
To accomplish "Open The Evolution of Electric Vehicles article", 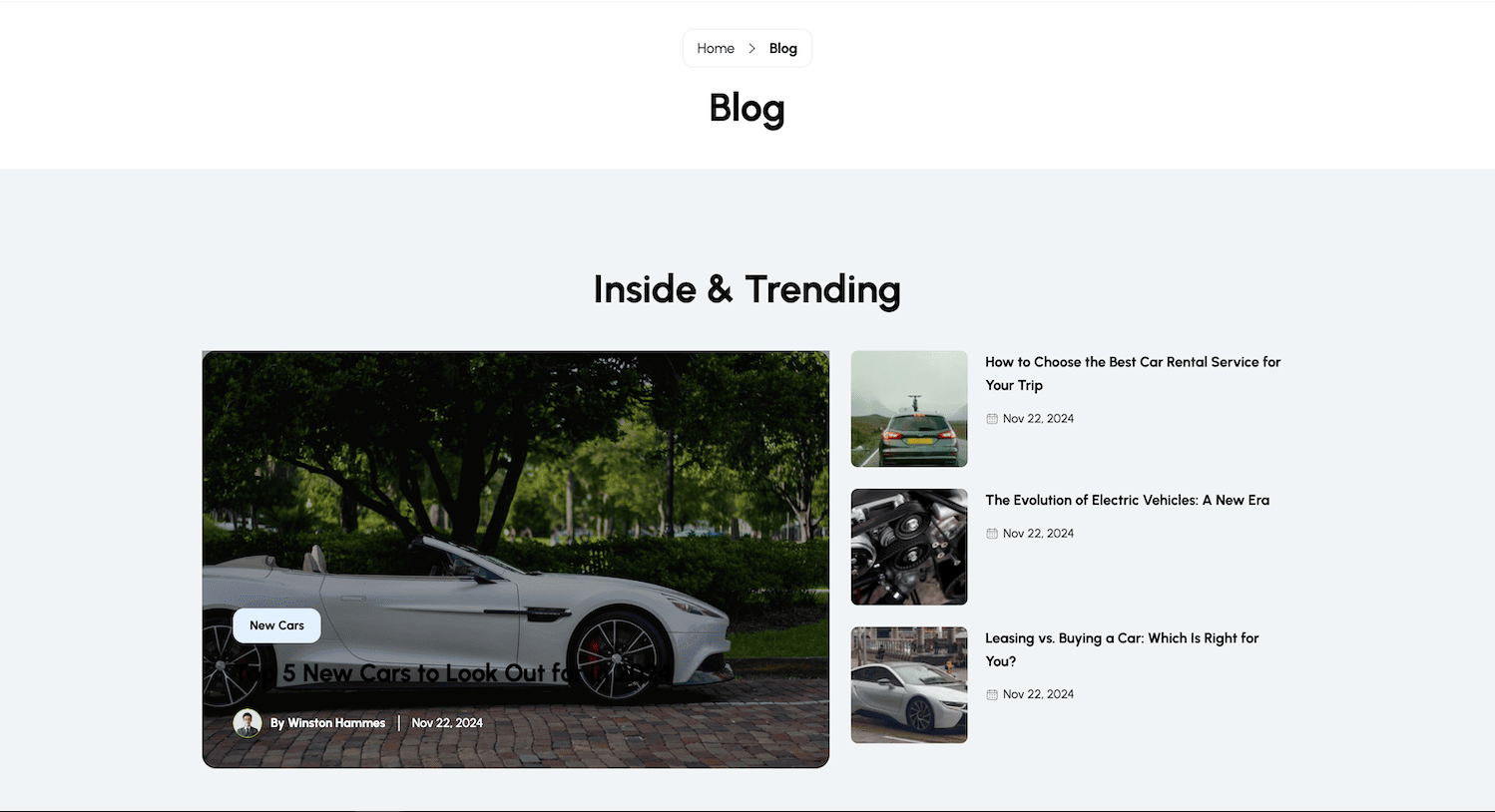I will coord(1127,500).
